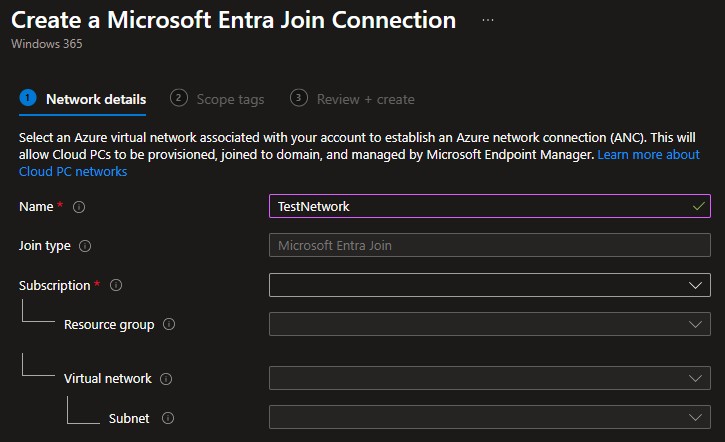Click the Subnet info icon
The height and width of the screenshot is (442, 725).
[167, 419]
